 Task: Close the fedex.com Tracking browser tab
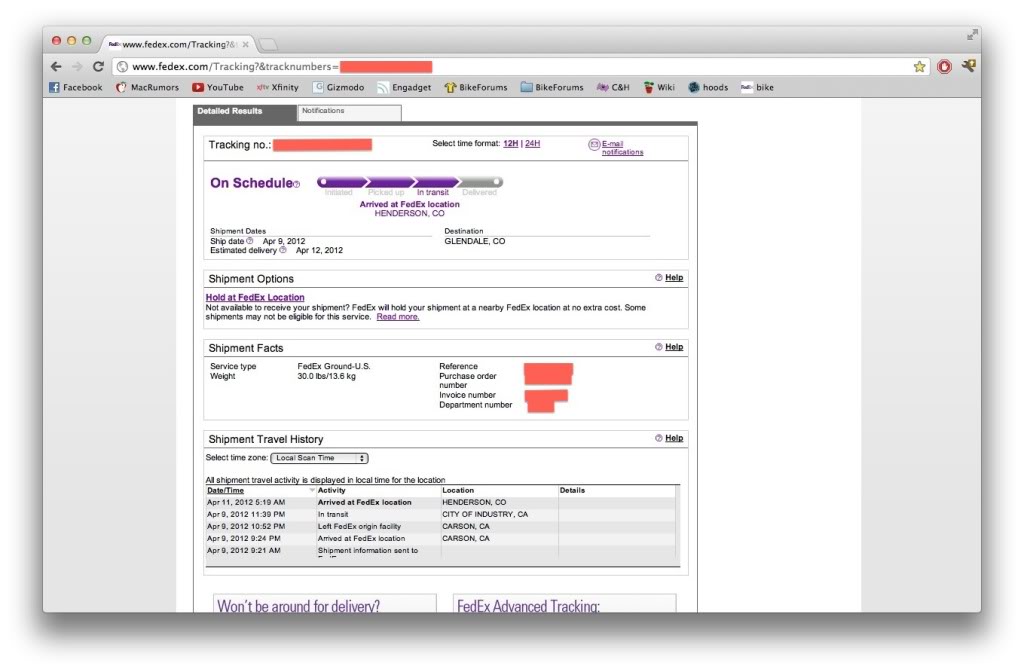tap(246, 44)
